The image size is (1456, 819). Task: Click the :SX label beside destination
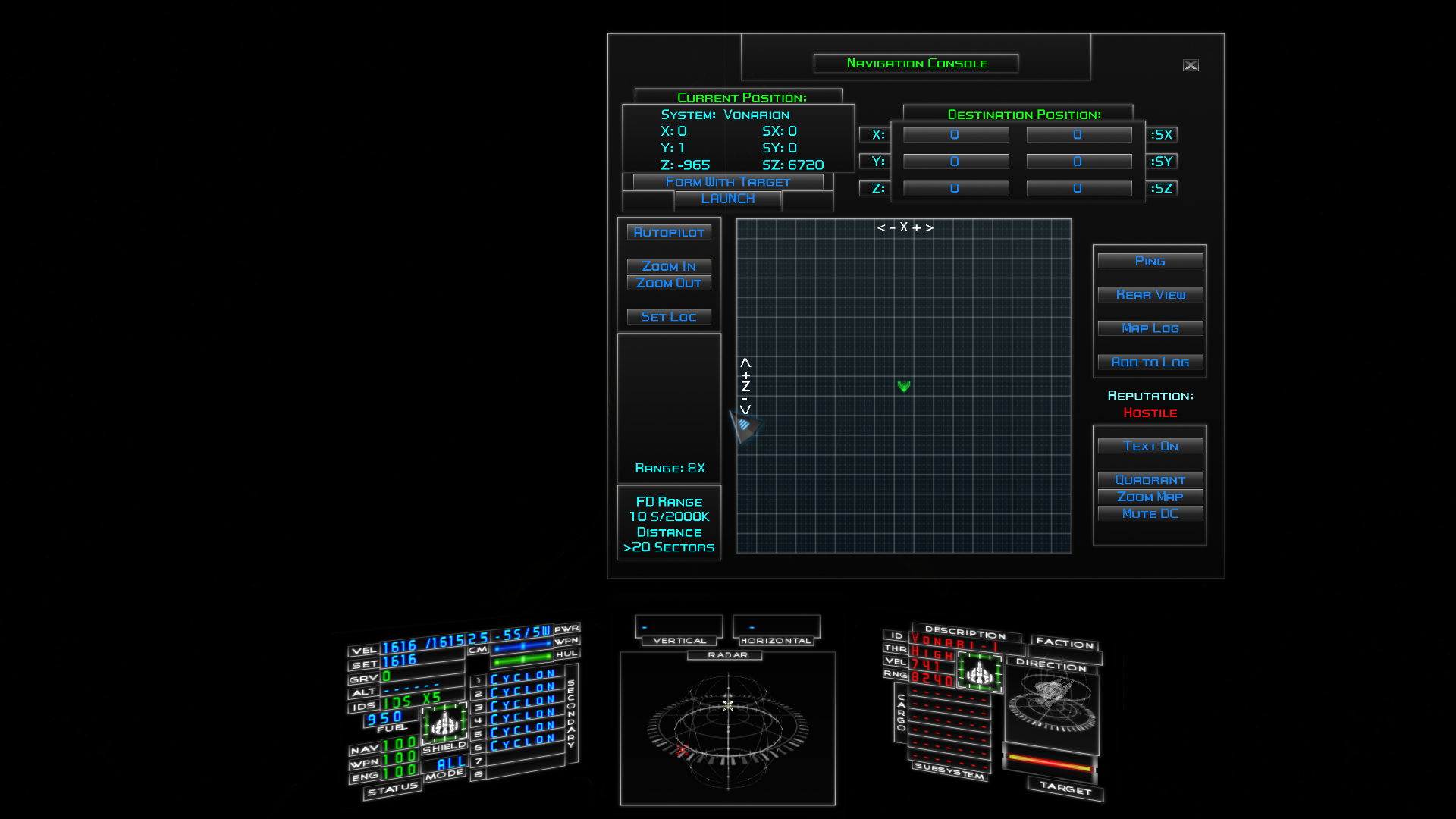pos(1162,135)
